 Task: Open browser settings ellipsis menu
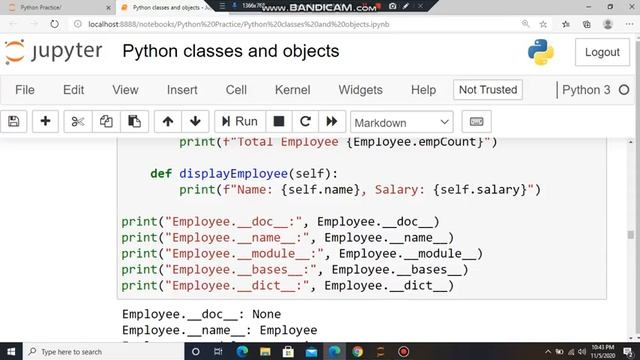coord(629,24)
